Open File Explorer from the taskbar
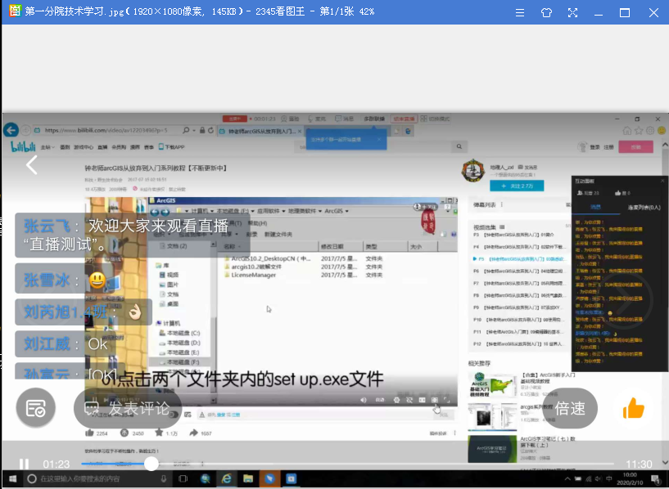The height and width of the screenshot is (489, 669). tap(248, 479)
